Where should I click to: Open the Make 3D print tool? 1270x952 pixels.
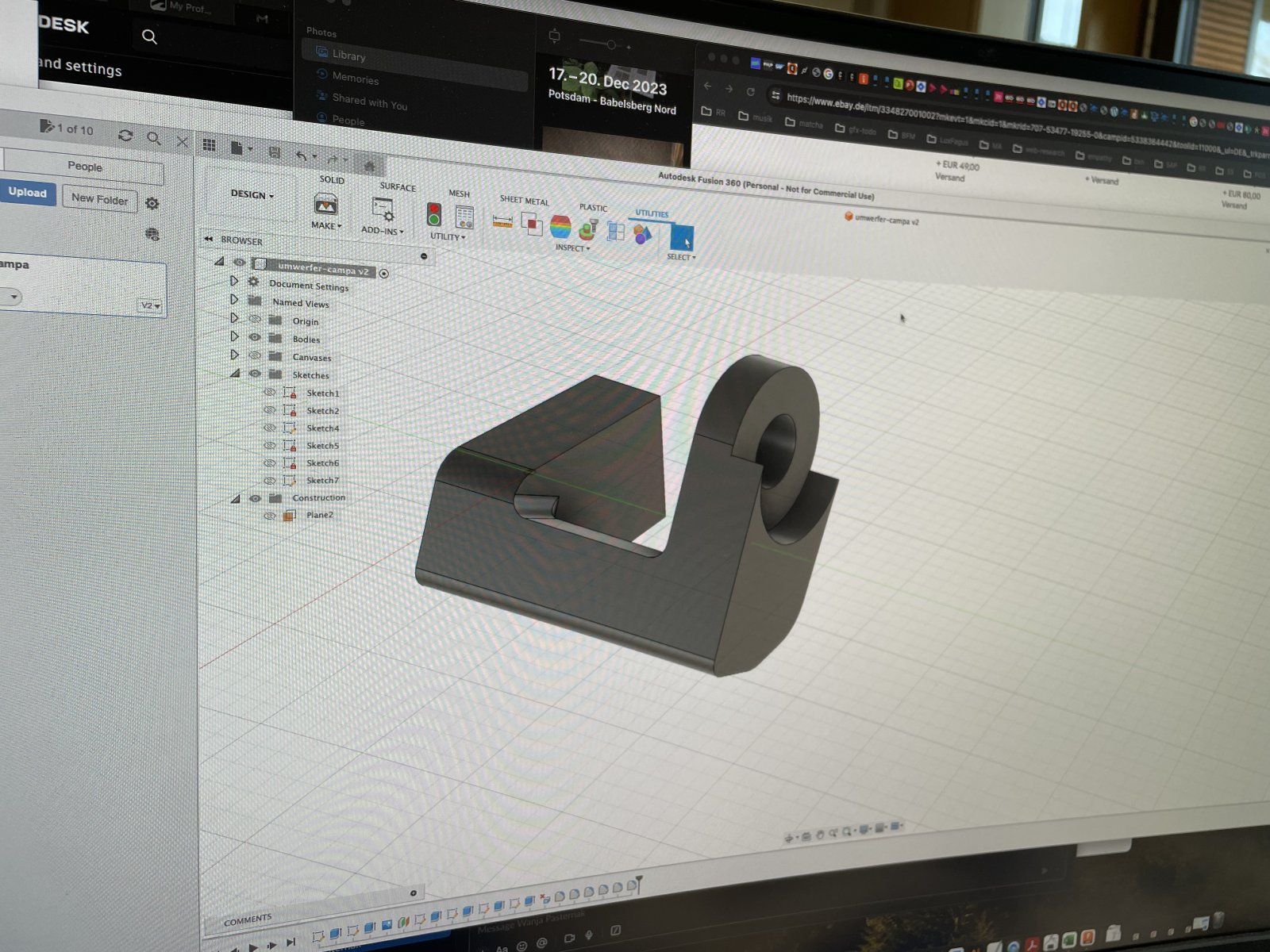tap(325, 205)
